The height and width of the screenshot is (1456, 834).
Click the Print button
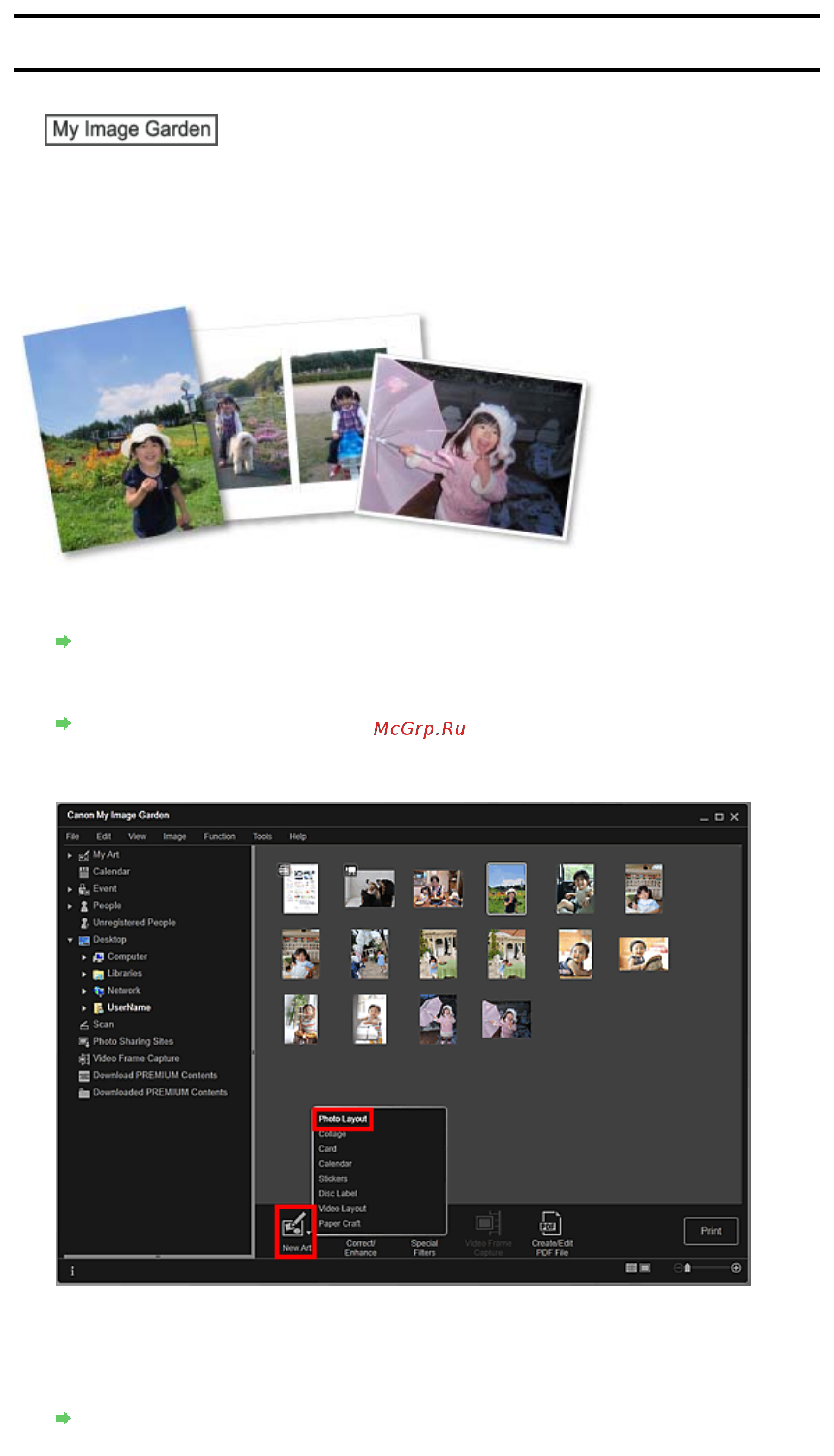711,1232
